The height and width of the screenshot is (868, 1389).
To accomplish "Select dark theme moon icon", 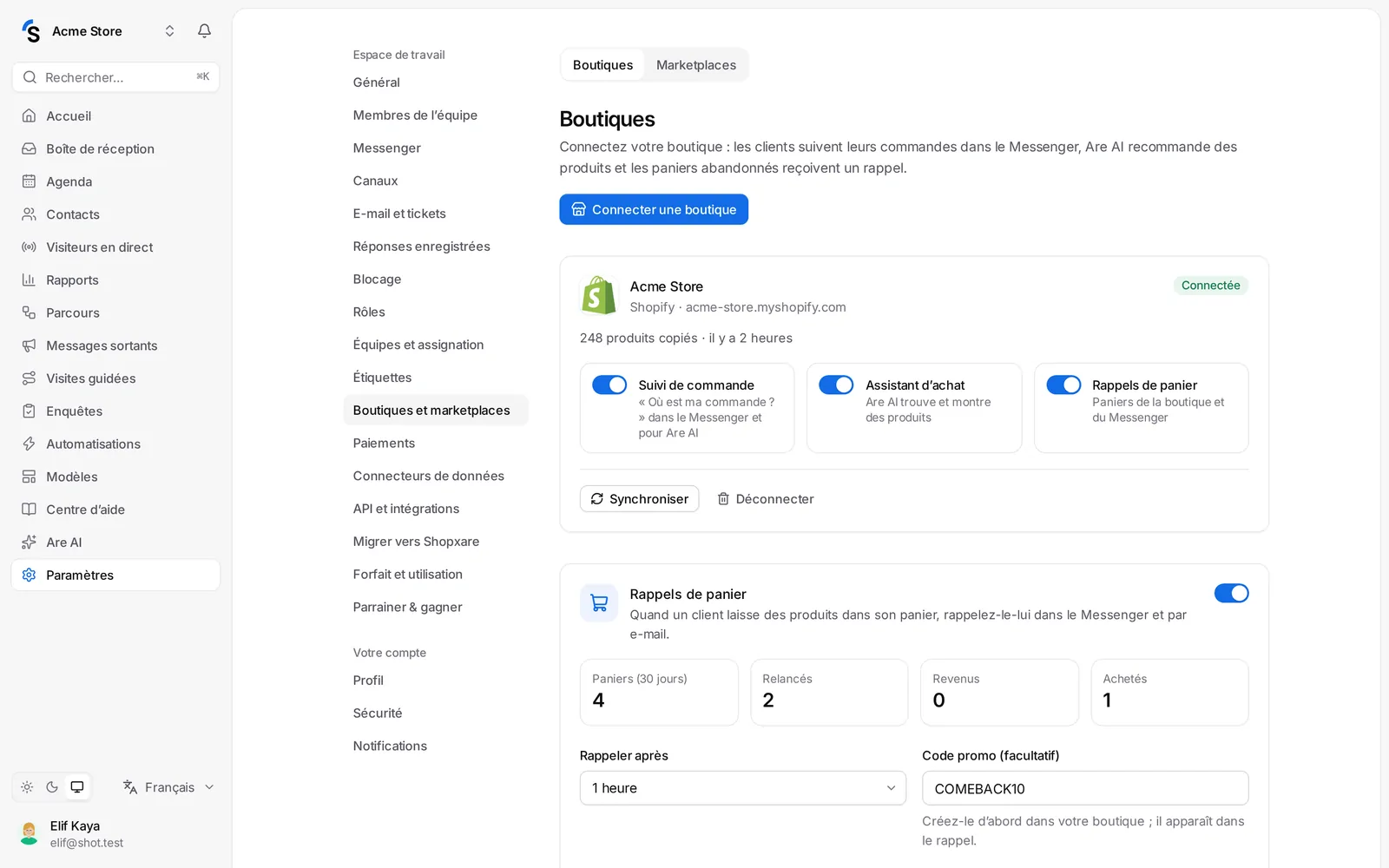I will click(x=52, y=787).
